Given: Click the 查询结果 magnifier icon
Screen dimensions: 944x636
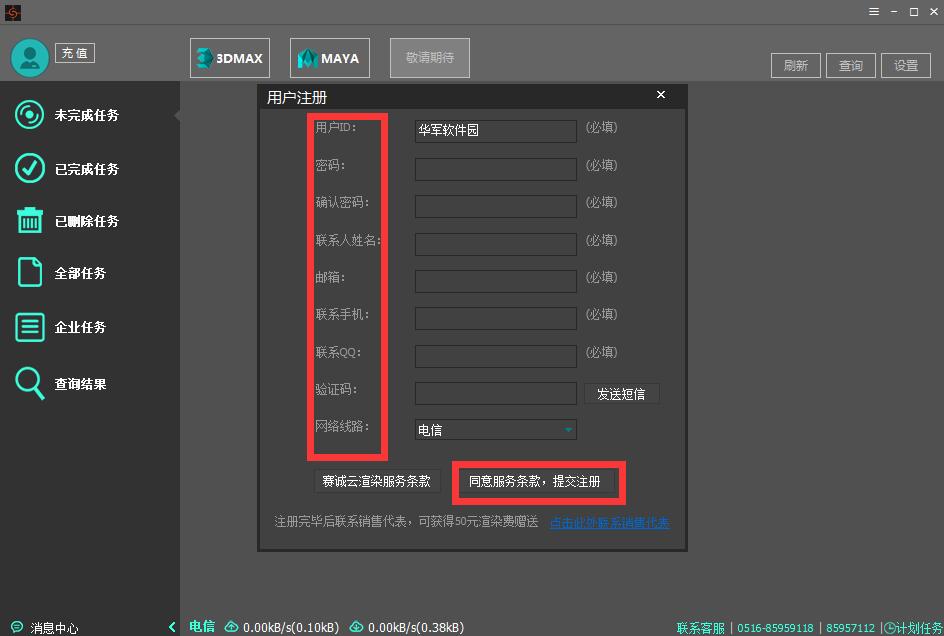Looking at the screenshot, I should [30, 384].
